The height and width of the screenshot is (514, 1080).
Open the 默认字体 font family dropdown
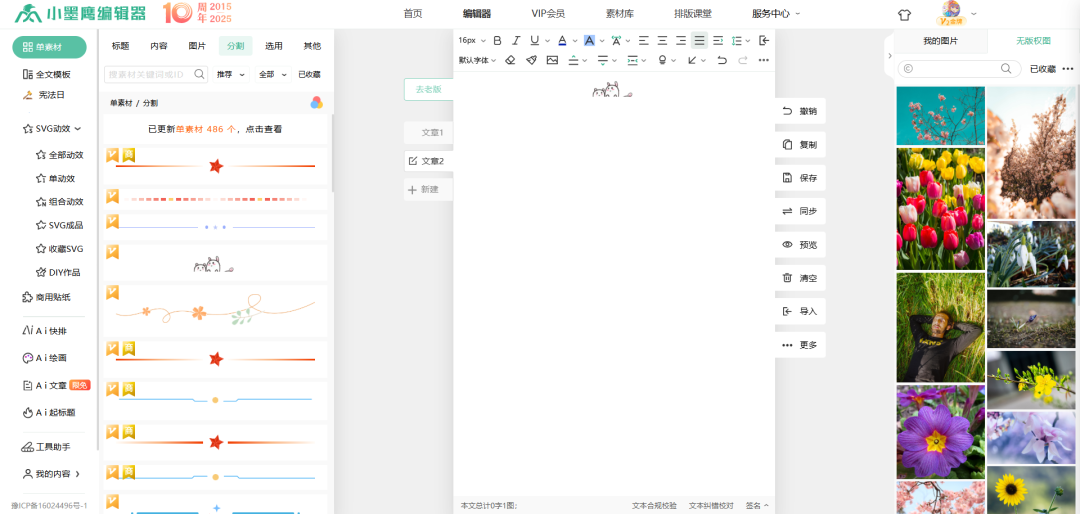coord(477,60)
